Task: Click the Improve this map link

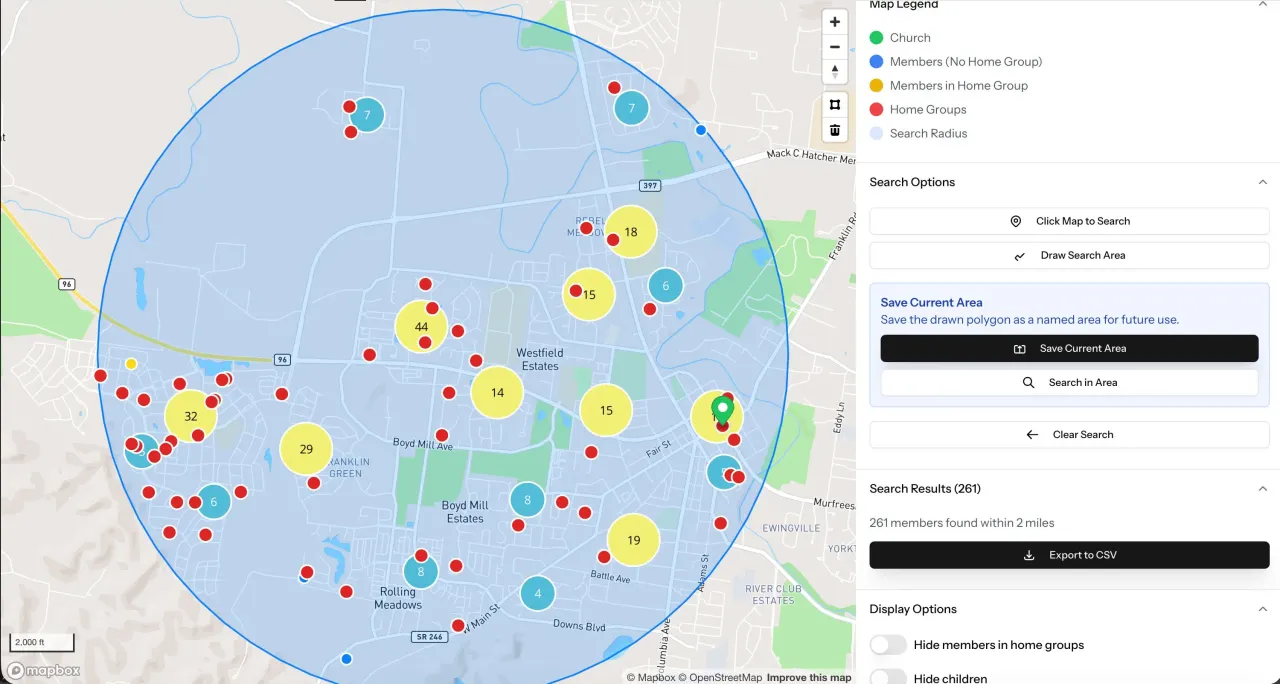Action: click(x=809, y=677)
